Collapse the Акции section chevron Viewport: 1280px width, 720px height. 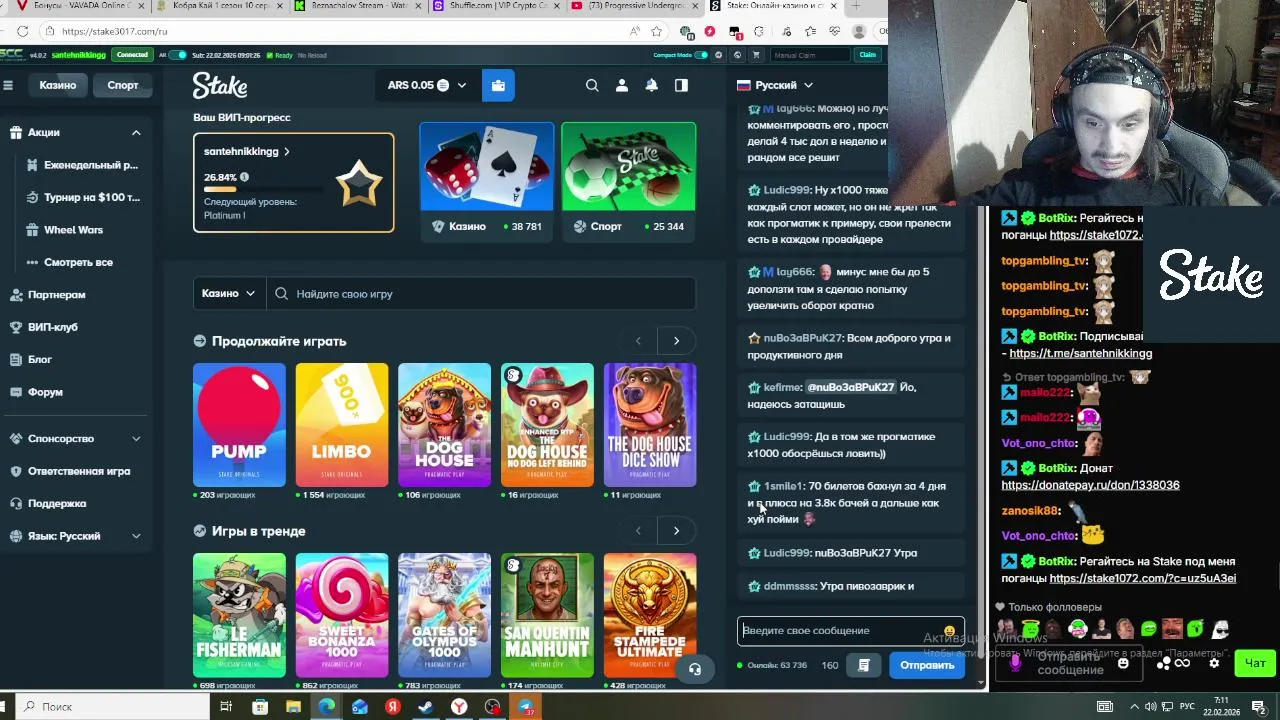(x=136, y=132)
